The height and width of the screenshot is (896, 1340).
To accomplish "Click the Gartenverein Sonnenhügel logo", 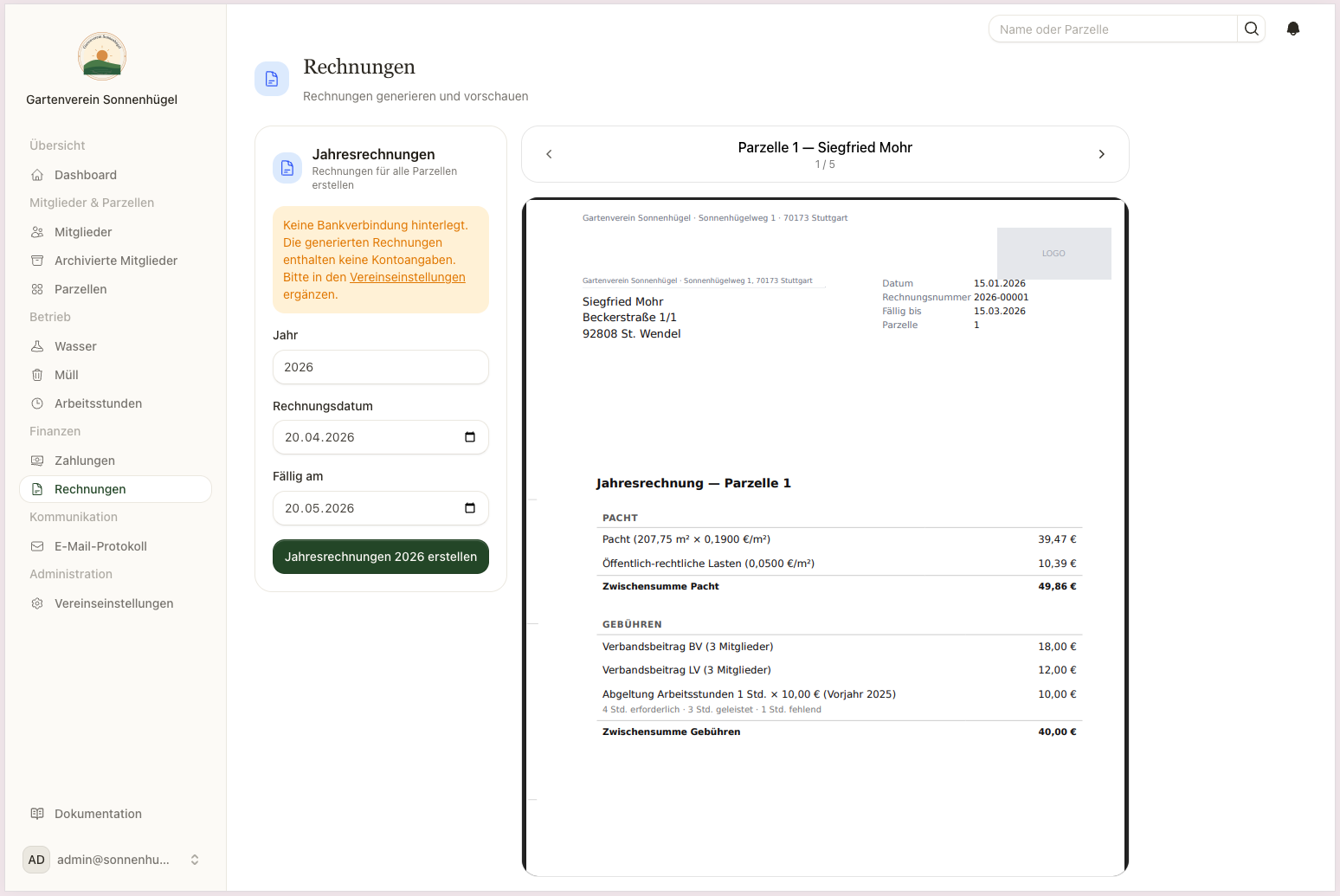I will point(102,56).
